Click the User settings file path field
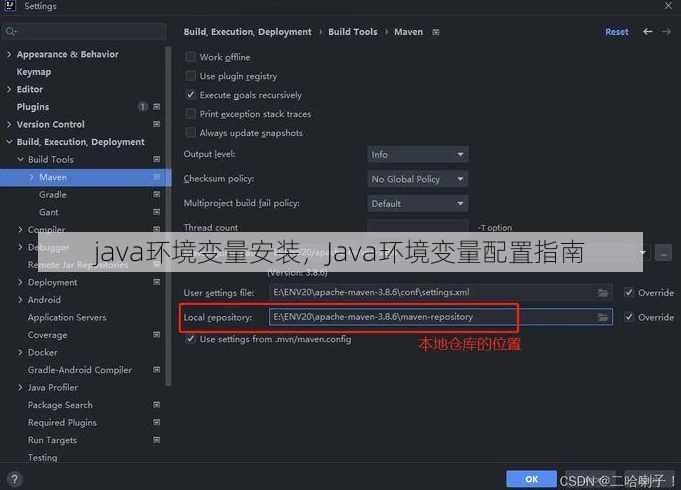Image resolution: width=681 pixels, height=490 pixels. coord(441,292)
